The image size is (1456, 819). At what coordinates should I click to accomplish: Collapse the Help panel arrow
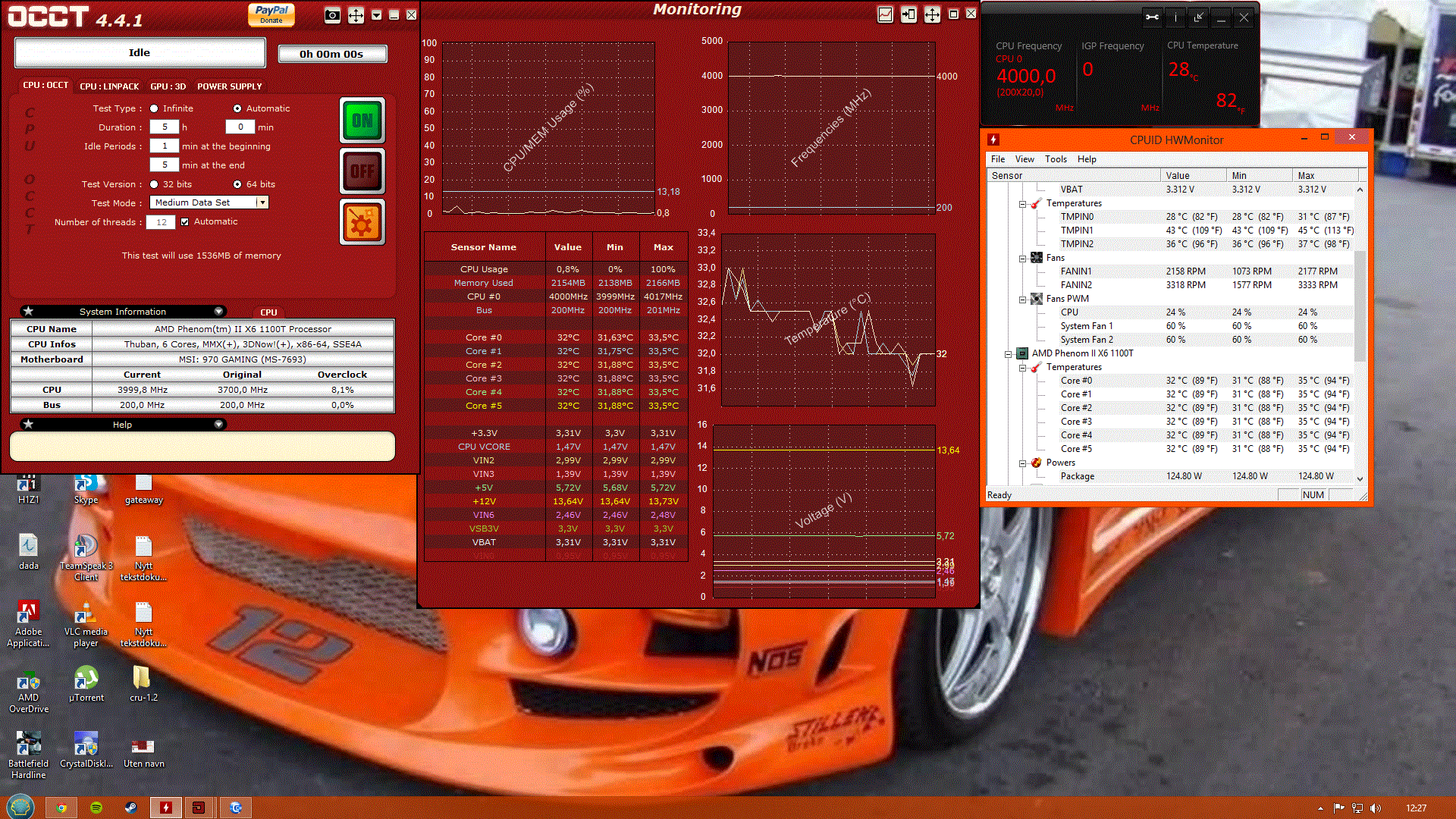point(218,425)
